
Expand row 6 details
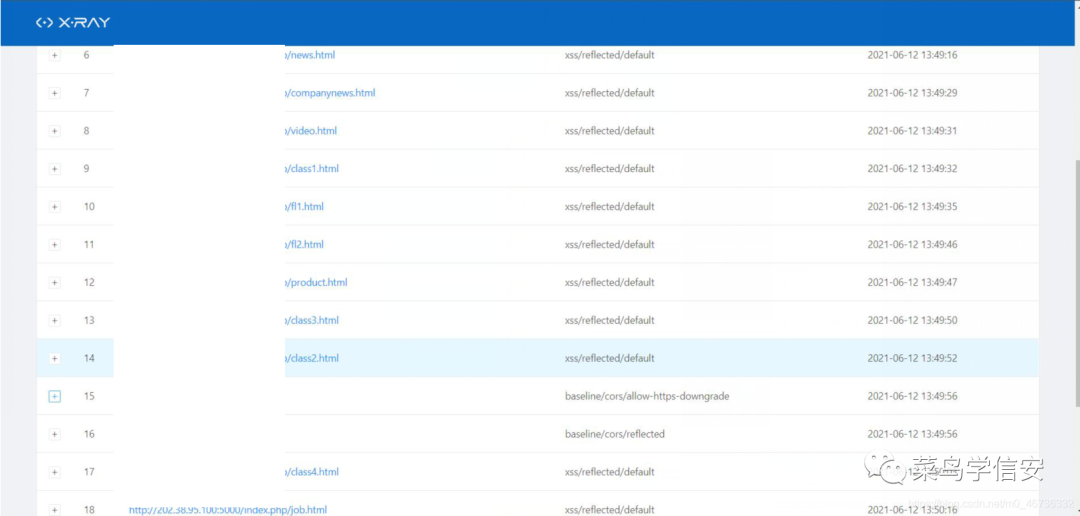click(x=55, y=55)
